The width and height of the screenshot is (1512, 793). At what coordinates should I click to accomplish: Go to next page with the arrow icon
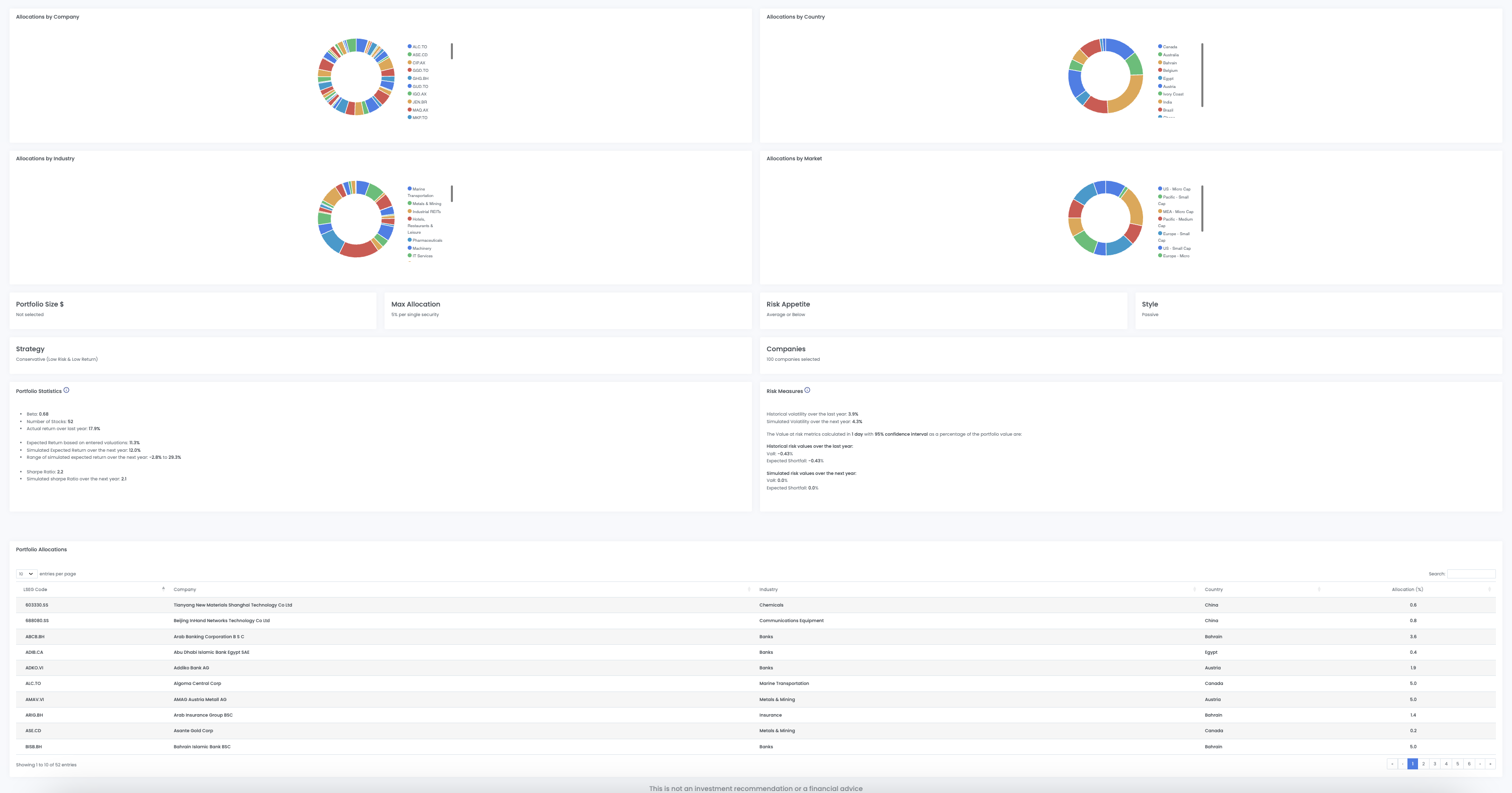click(x=1480, y=764)
